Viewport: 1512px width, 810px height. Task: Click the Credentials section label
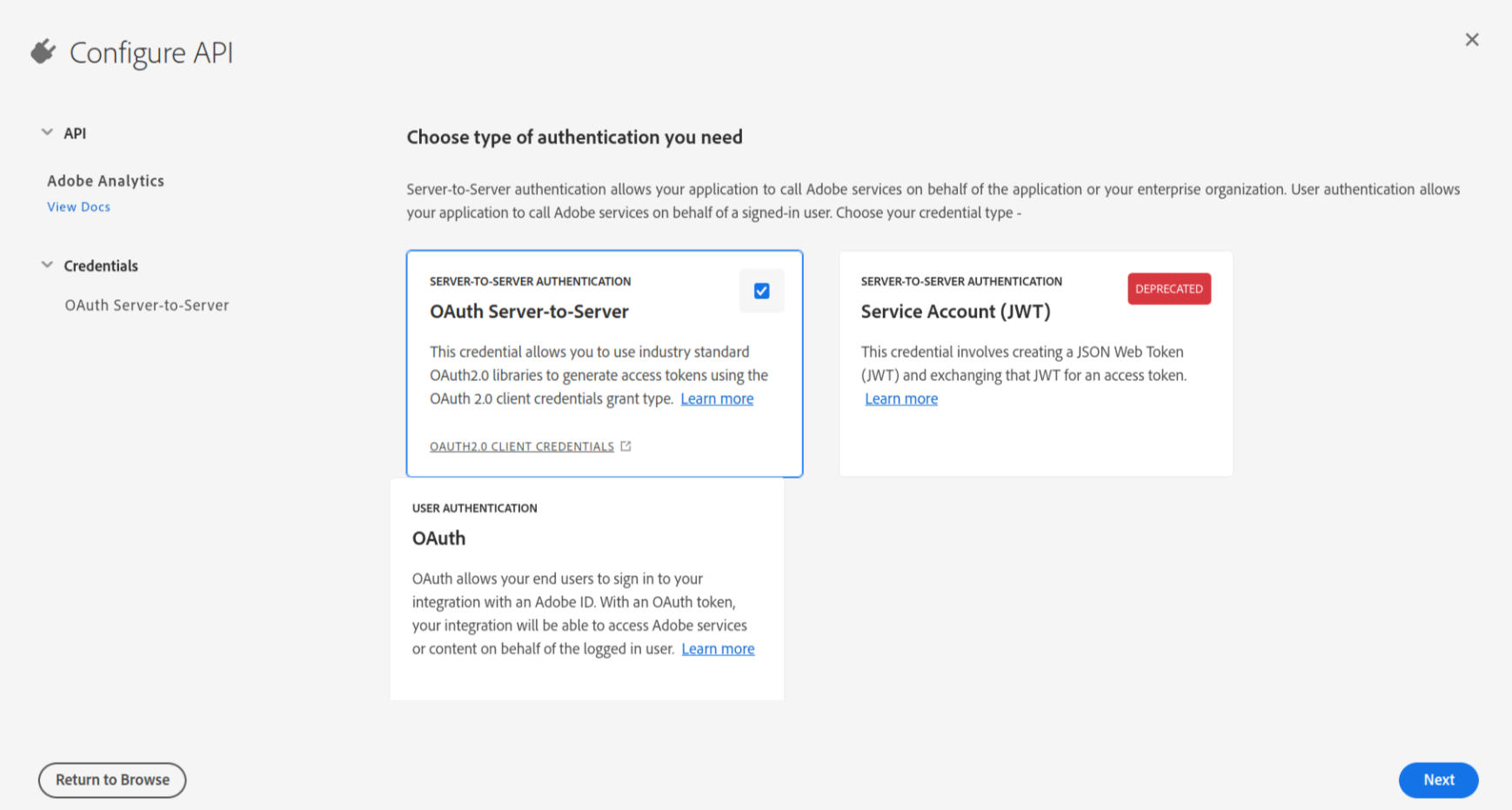101,266
